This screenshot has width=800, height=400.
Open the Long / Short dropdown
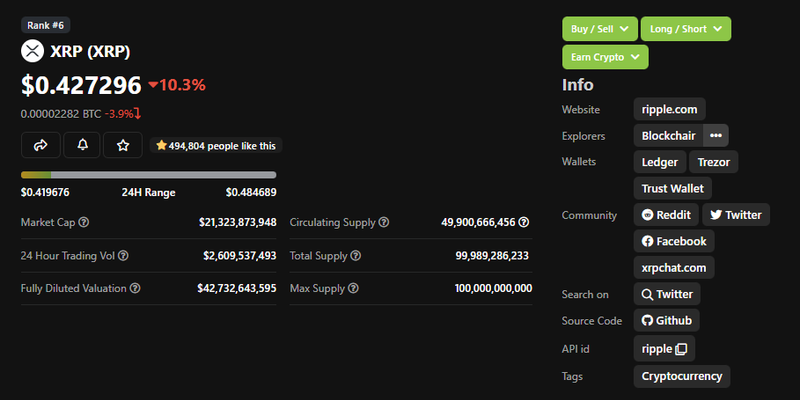pos(685,29)
